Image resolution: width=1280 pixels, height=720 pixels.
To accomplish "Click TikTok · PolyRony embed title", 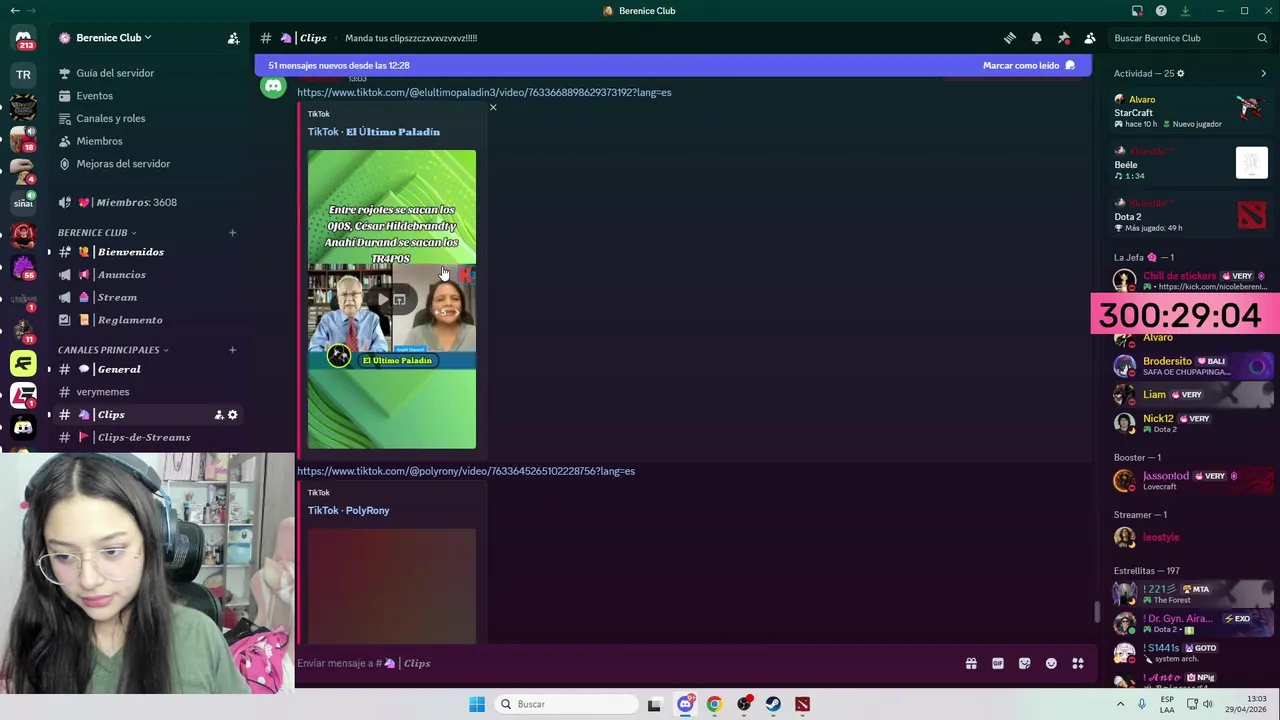I will (349, 511).
